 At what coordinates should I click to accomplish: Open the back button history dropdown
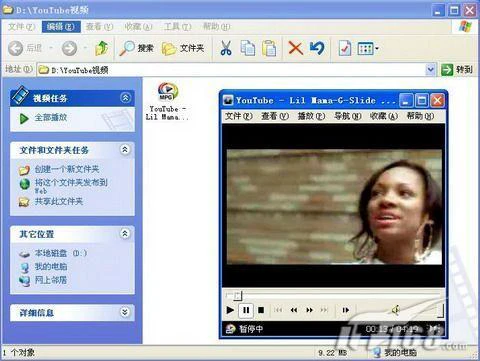51,49
